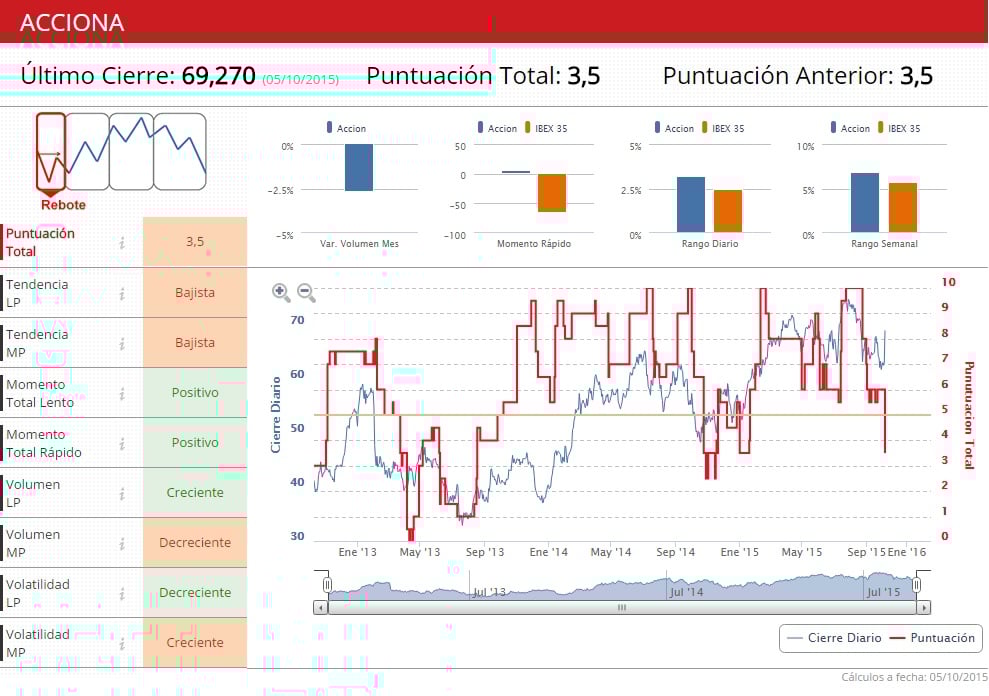The height and width of the screenshot is (696, 989).
Task: Open info icon for Tendencia LP
Action: [122, 293]
